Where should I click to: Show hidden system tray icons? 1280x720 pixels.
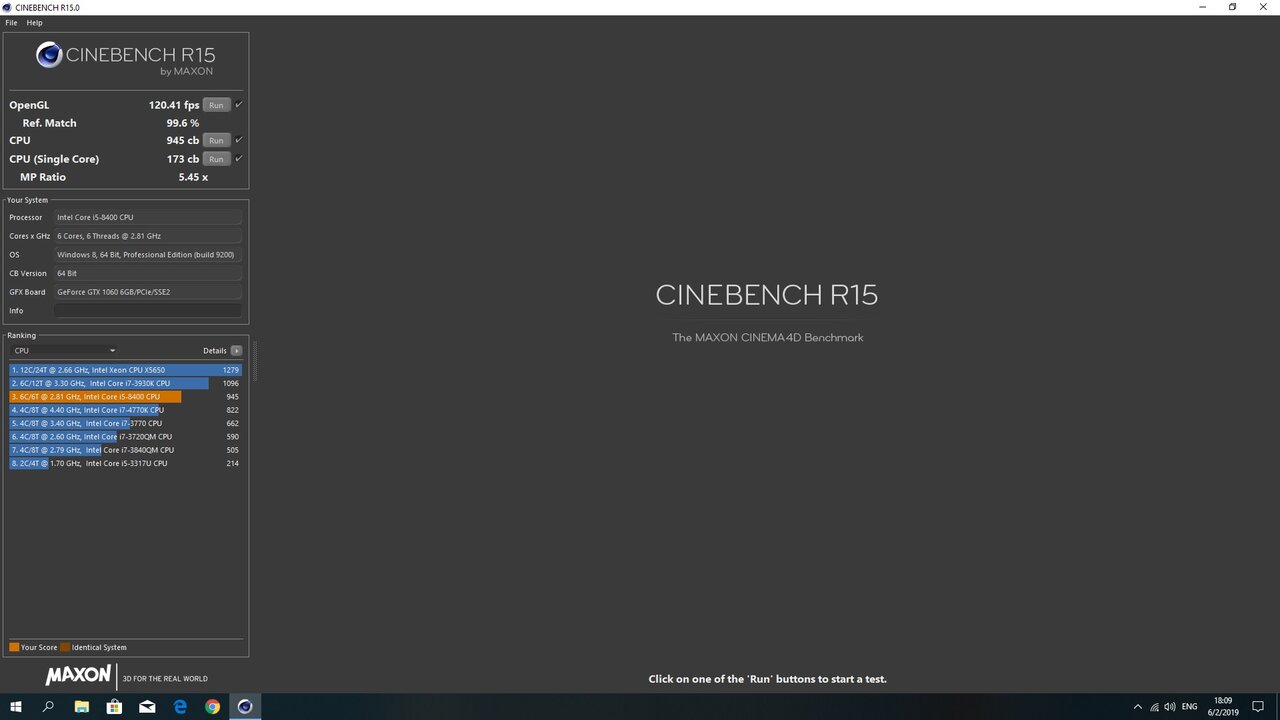[x=1138, y=707]
